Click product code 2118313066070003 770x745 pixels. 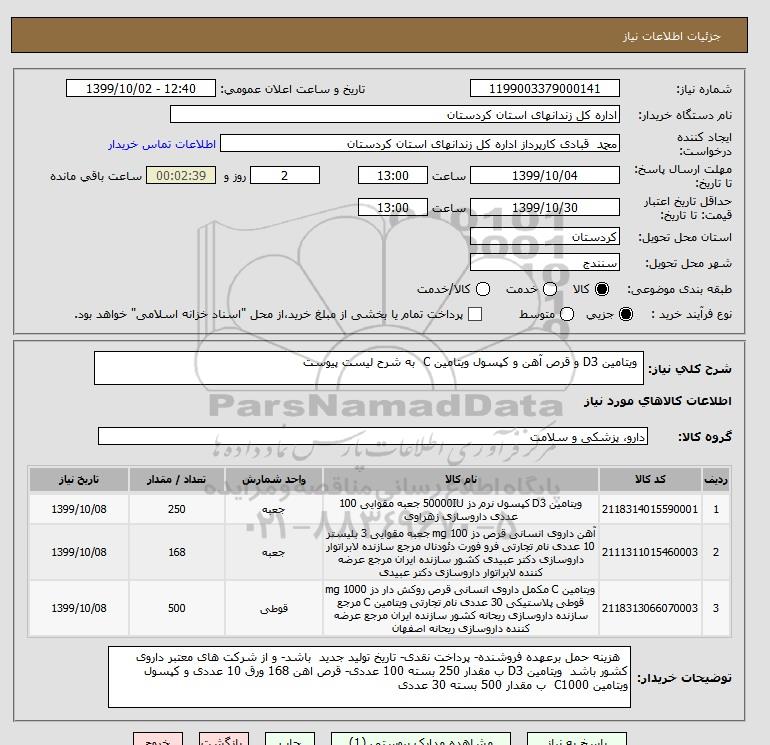(x=650, y=608)
